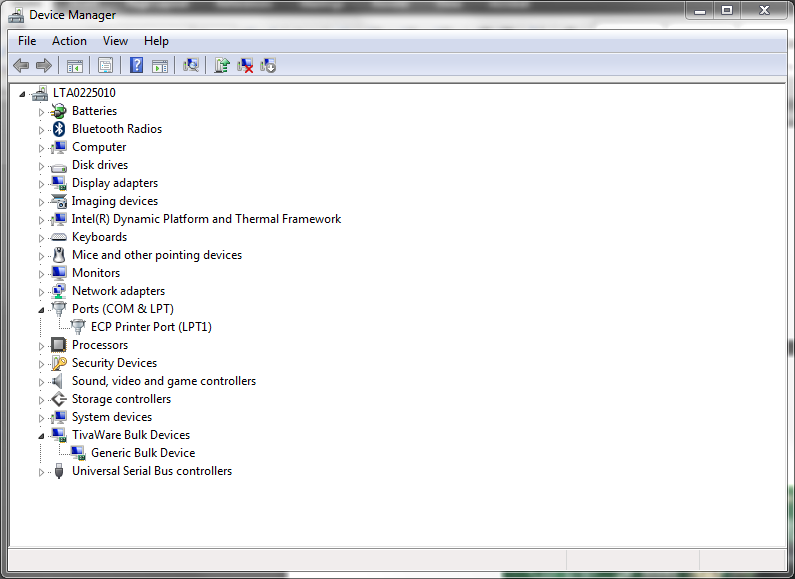Collapse the Ports (COM & LPT) node
The image size is (795, 579).
[x=41, y=310]
